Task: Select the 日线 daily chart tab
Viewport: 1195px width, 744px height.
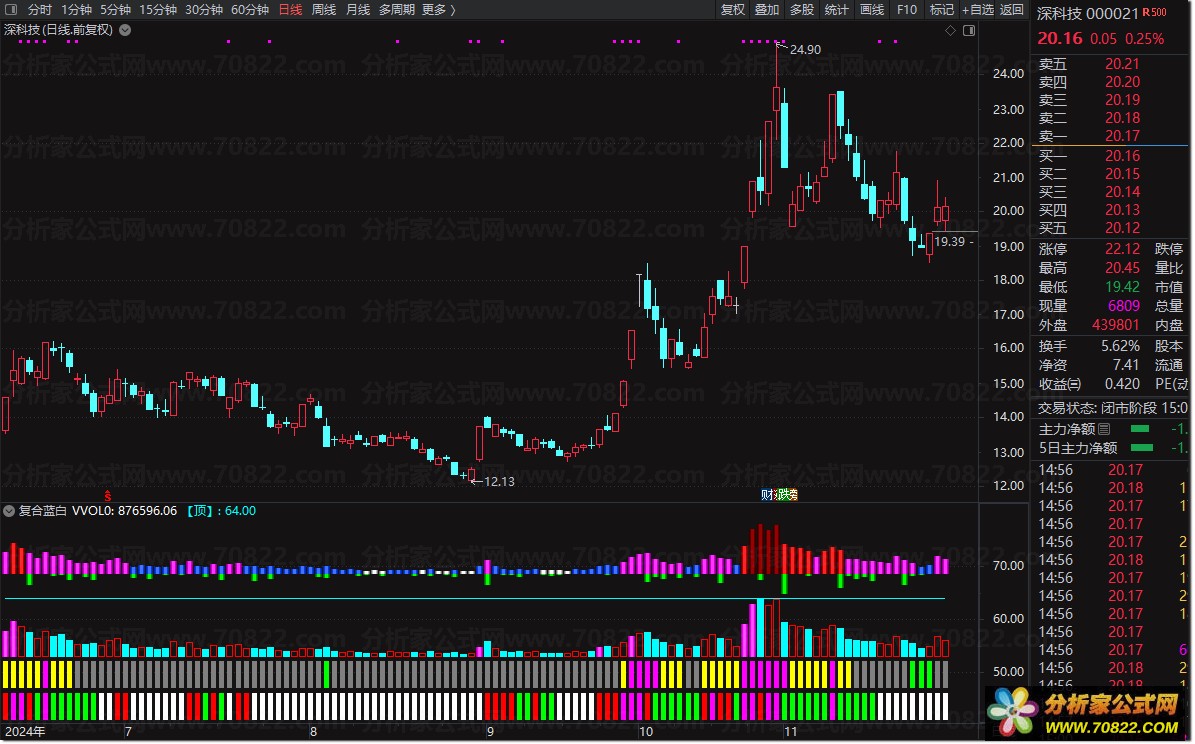Action: coord(290,10)
